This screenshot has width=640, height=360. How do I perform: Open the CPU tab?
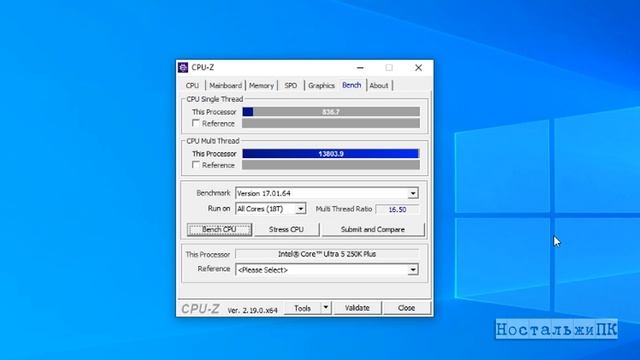[192, 86]
